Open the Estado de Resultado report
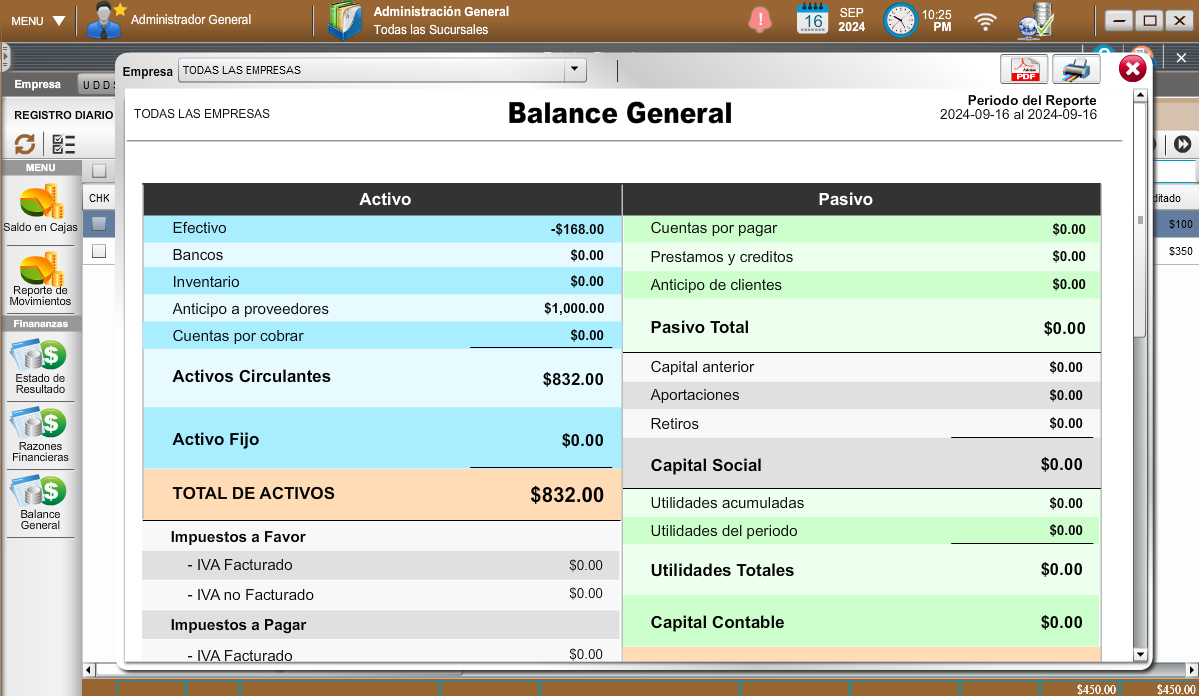The width and height of the screenshot is (1199, 696). pos(40,364)
